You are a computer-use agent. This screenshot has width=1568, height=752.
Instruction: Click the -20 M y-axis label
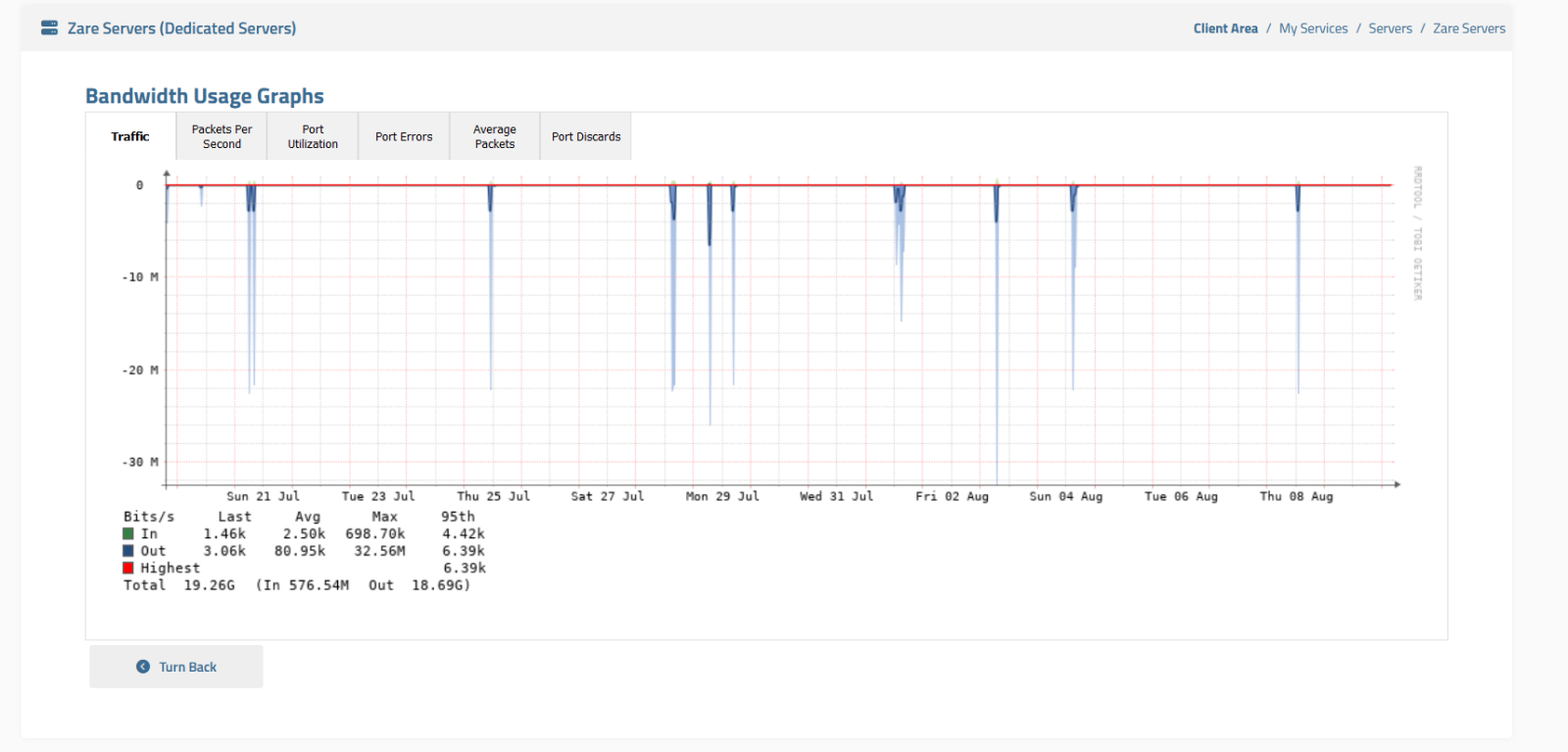point(140,370)
